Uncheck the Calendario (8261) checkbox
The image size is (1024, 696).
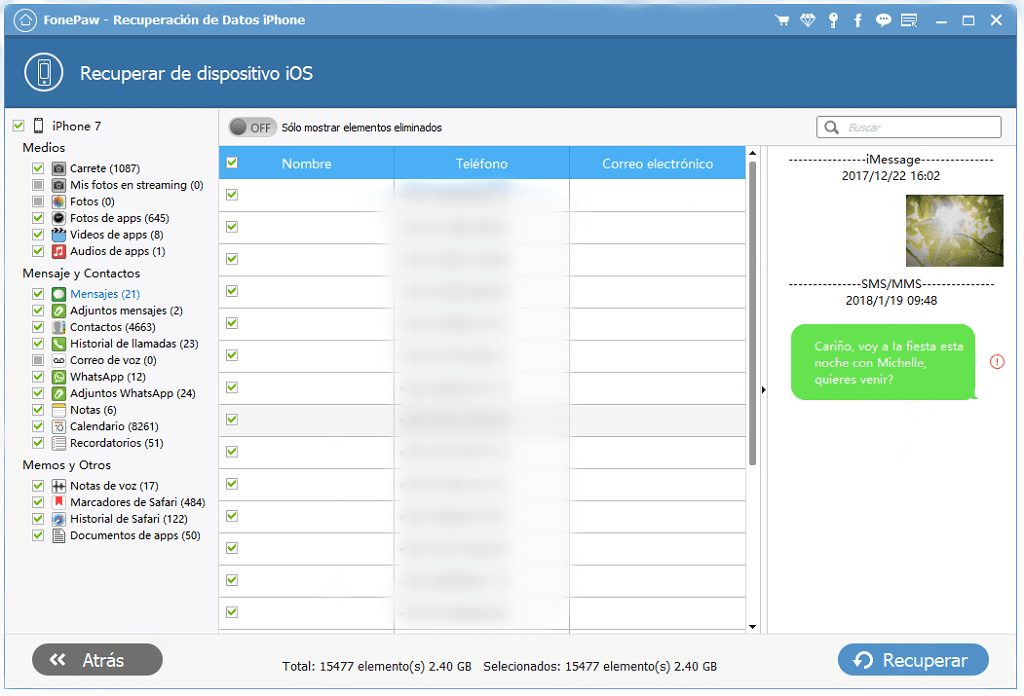click(38, 426)
